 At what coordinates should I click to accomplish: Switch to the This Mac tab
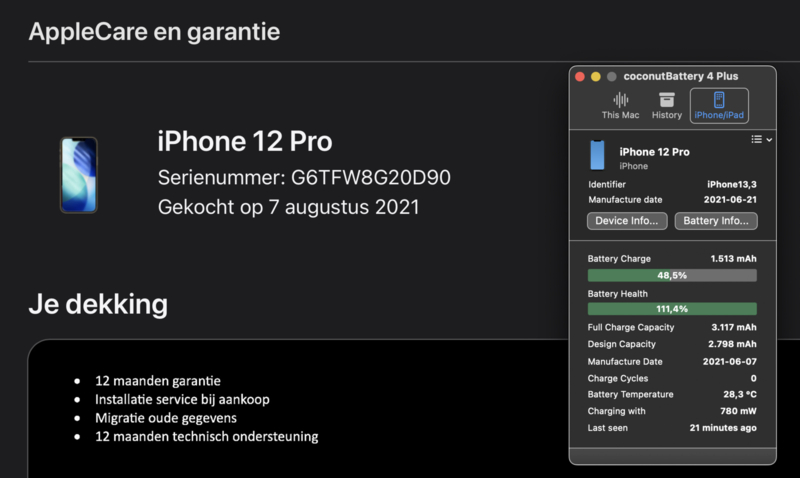pyautogui.click(x=621, y=105)
